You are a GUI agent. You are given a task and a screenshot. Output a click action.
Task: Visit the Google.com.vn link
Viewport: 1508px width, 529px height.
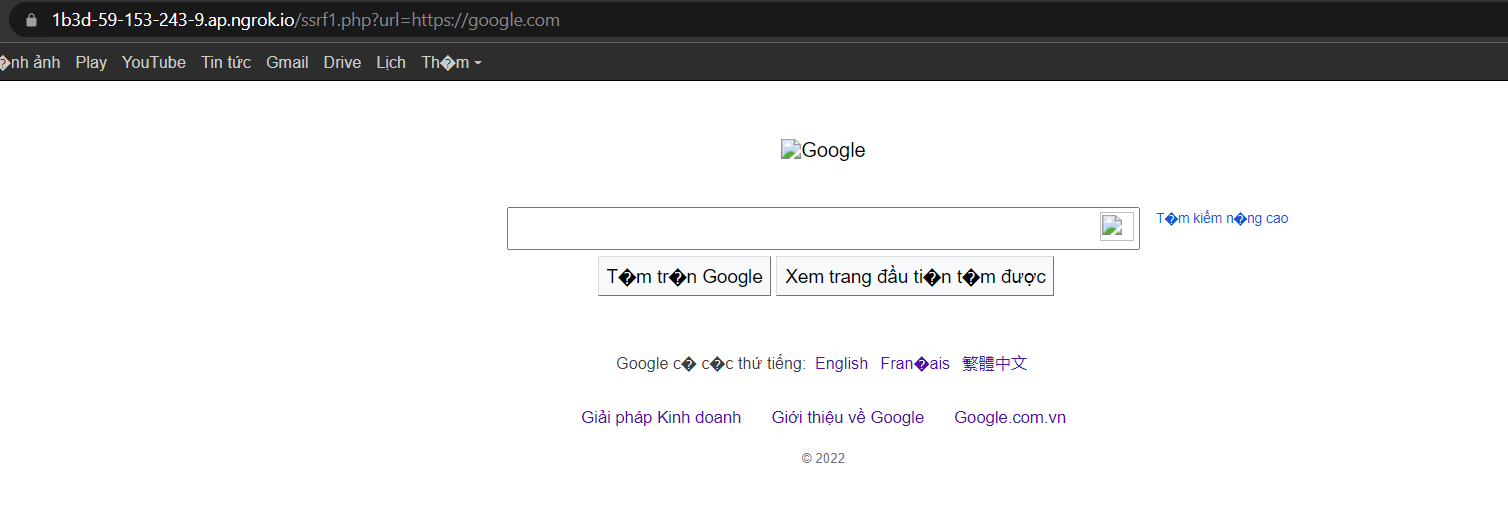coord(1010,418)
